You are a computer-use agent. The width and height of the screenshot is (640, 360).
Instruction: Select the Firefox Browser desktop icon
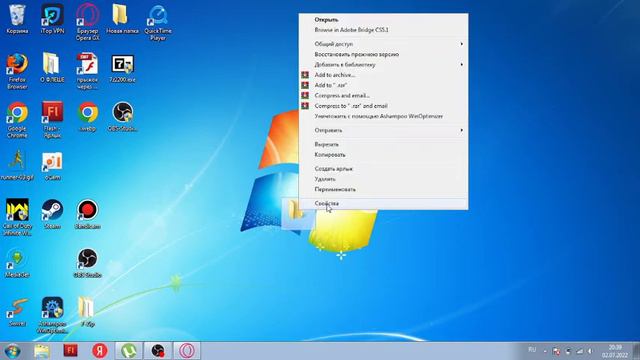(x=17, y=71)
